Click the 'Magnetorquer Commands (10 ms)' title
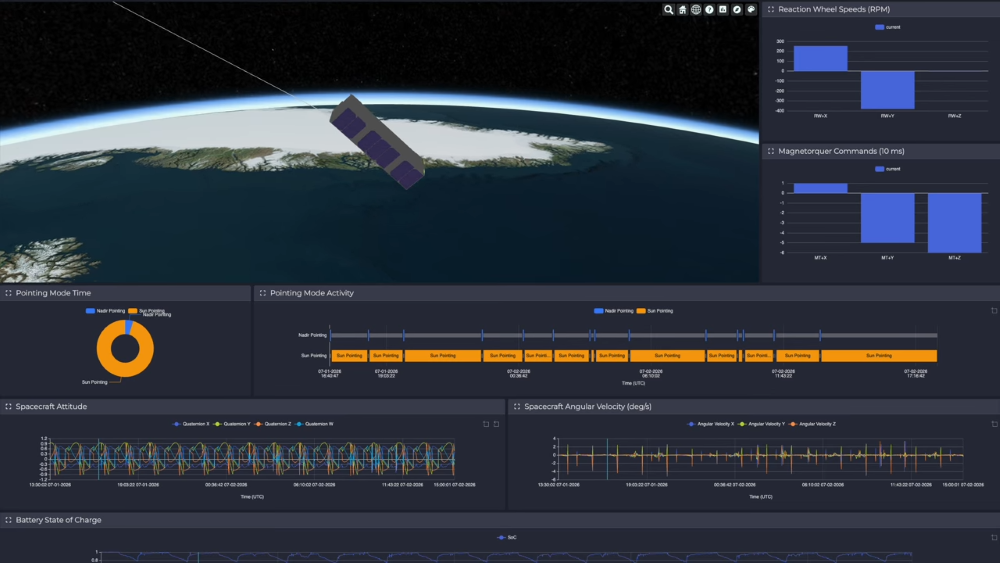 click(841, 151)
